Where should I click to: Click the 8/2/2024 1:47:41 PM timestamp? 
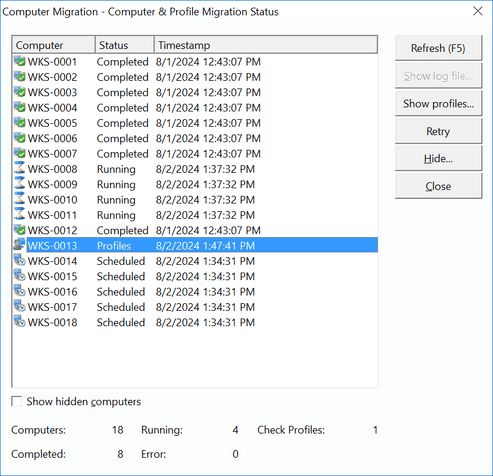[x=205, y=246]
